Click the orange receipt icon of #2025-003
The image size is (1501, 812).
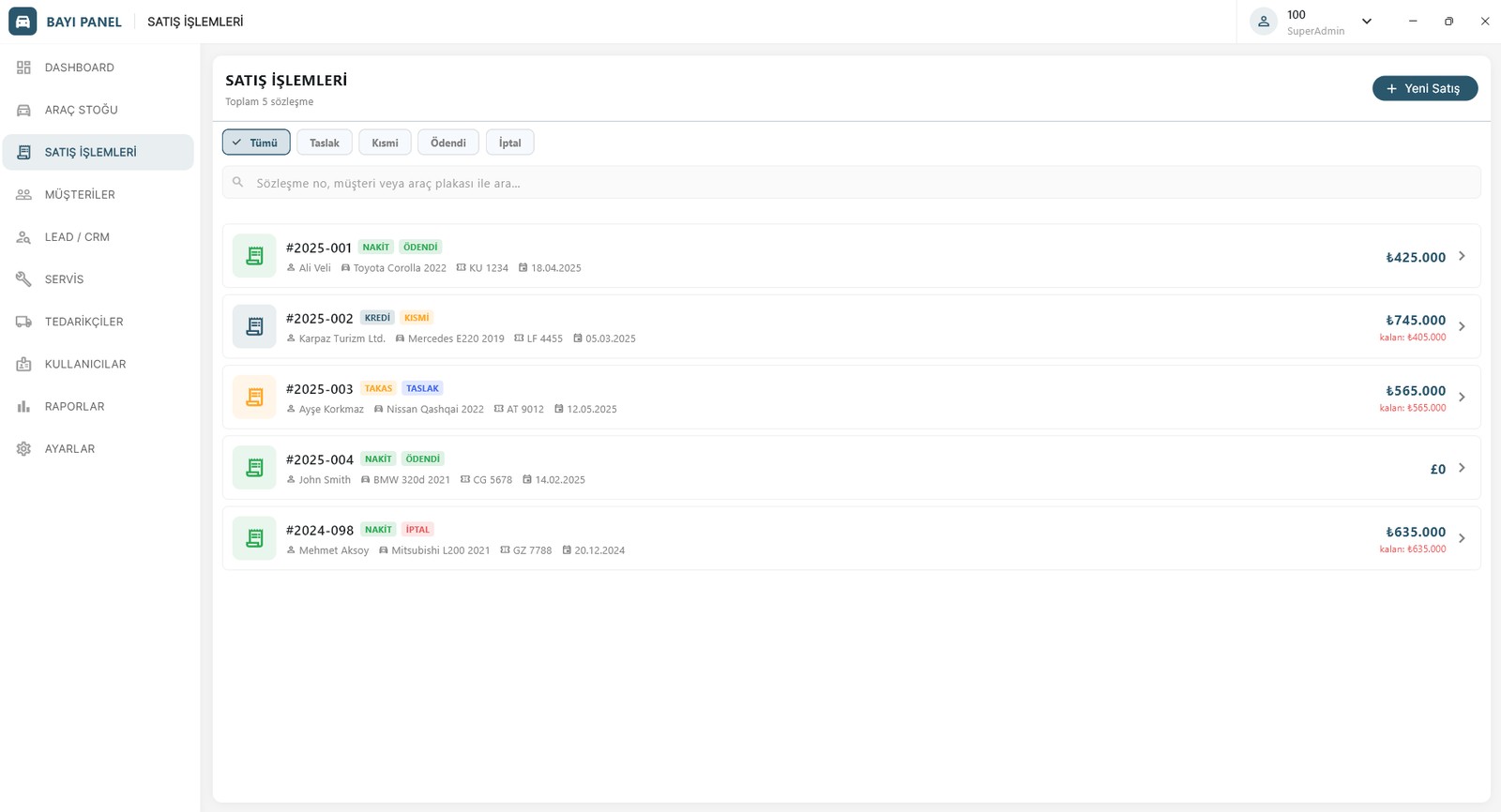pos(254,397)
